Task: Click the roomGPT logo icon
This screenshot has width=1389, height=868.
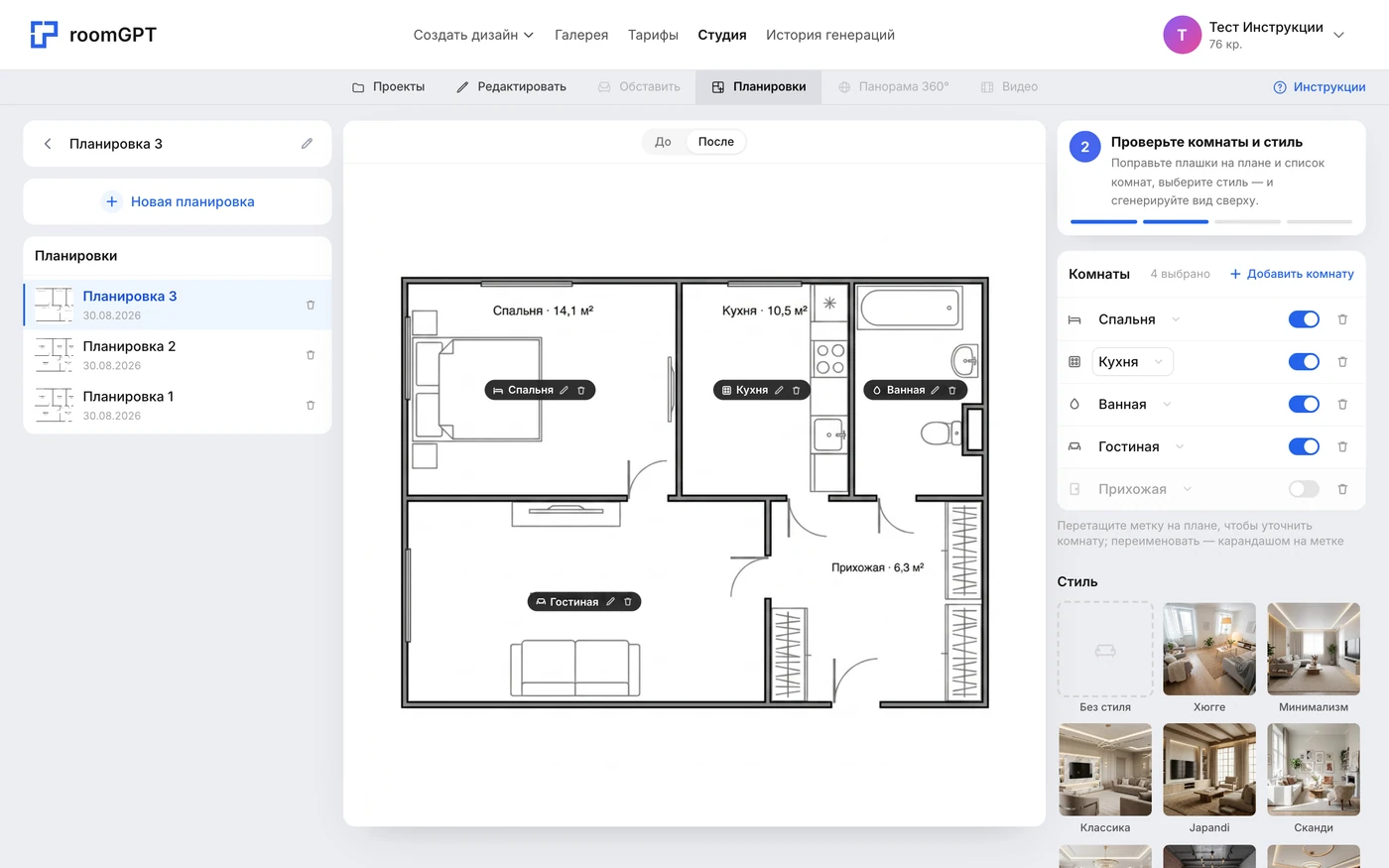Action: pyautogui.click(x=44, y=35)
